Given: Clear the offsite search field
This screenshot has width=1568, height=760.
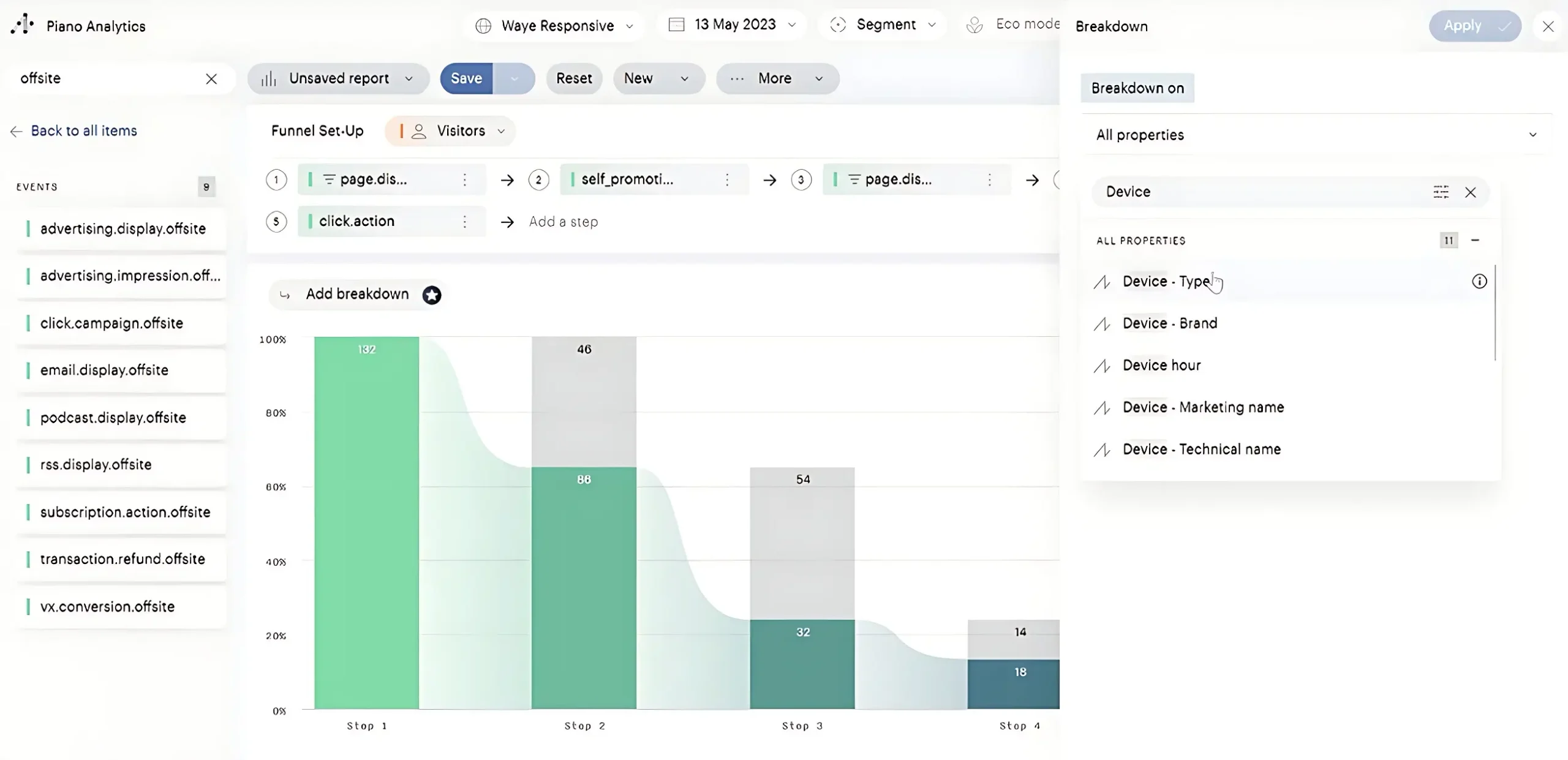Looking at the screenshot, I should (x=211, y=79).
